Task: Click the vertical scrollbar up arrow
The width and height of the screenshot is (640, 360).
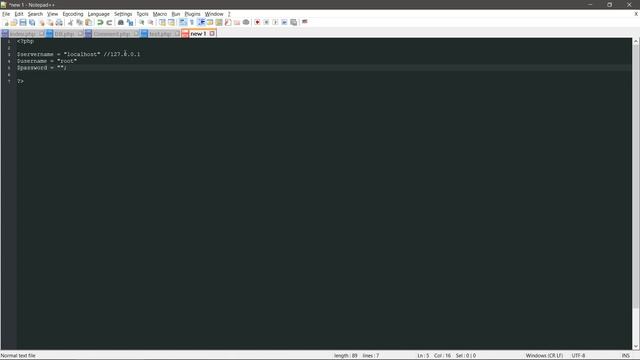Action: (636, 41)
